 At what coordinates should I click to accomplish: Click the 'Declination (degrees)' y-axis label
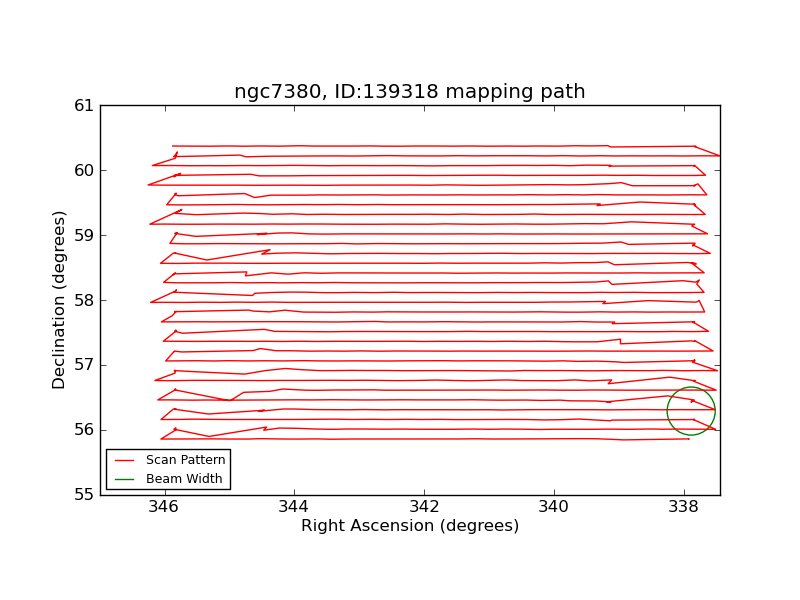pyautogui.click(x=60, y=300)
